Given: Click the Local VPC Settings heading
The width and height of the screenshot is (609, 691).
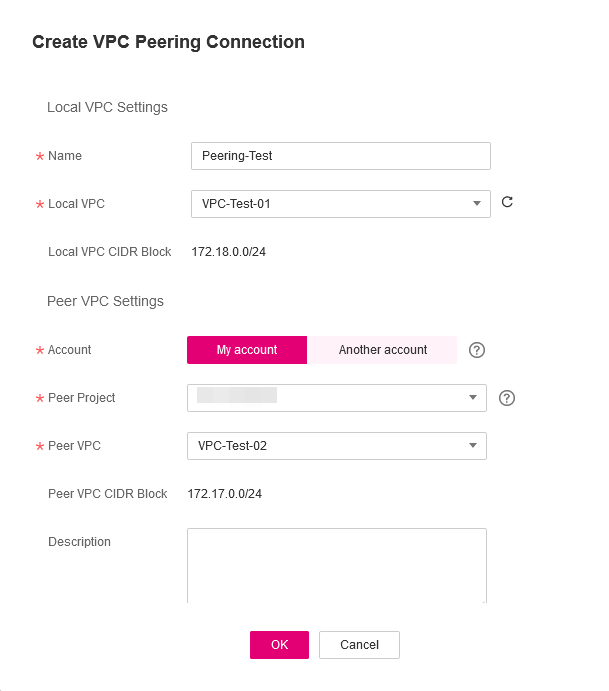Looking at the screenshot, I should [x=107, y=107].
